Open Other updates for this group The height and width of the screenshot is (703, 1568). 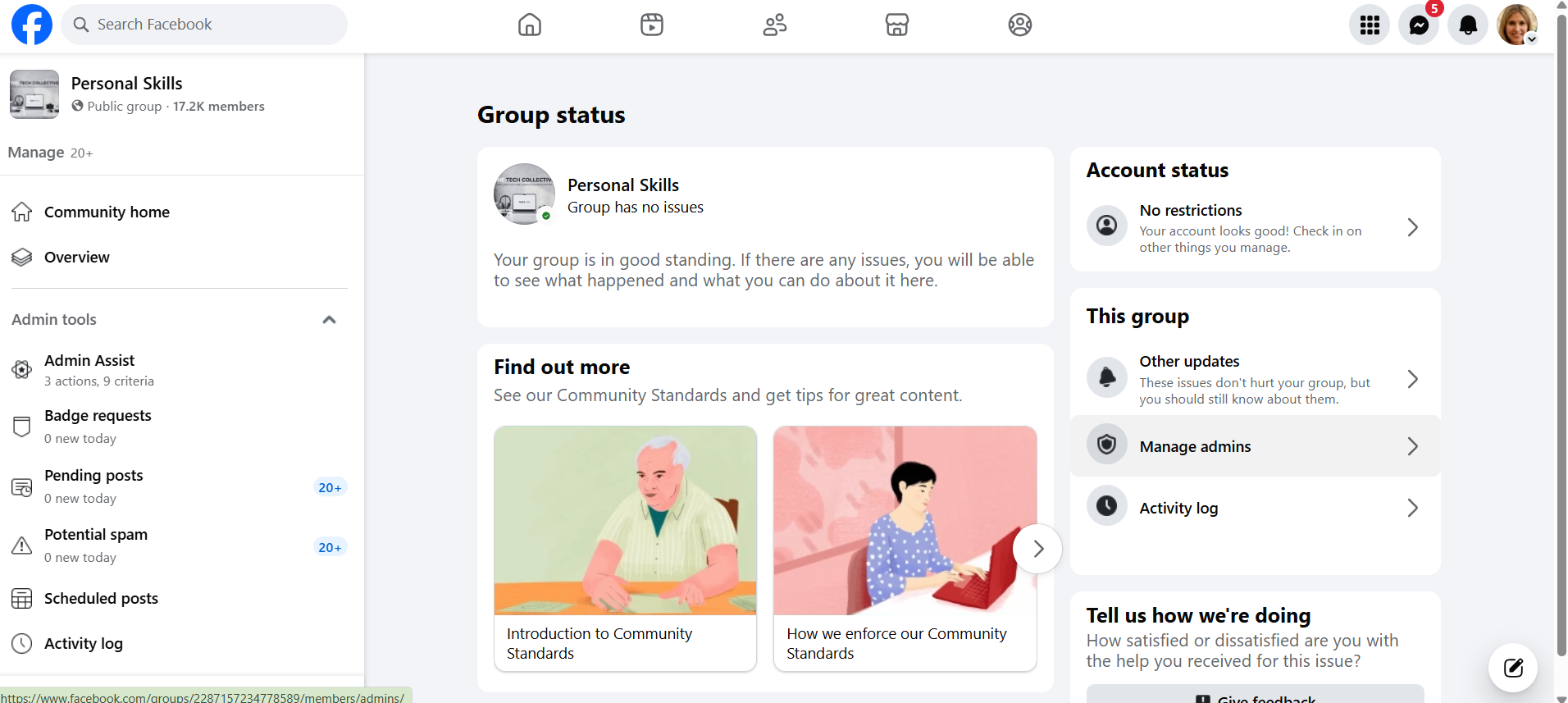(x=1256, y=379)
